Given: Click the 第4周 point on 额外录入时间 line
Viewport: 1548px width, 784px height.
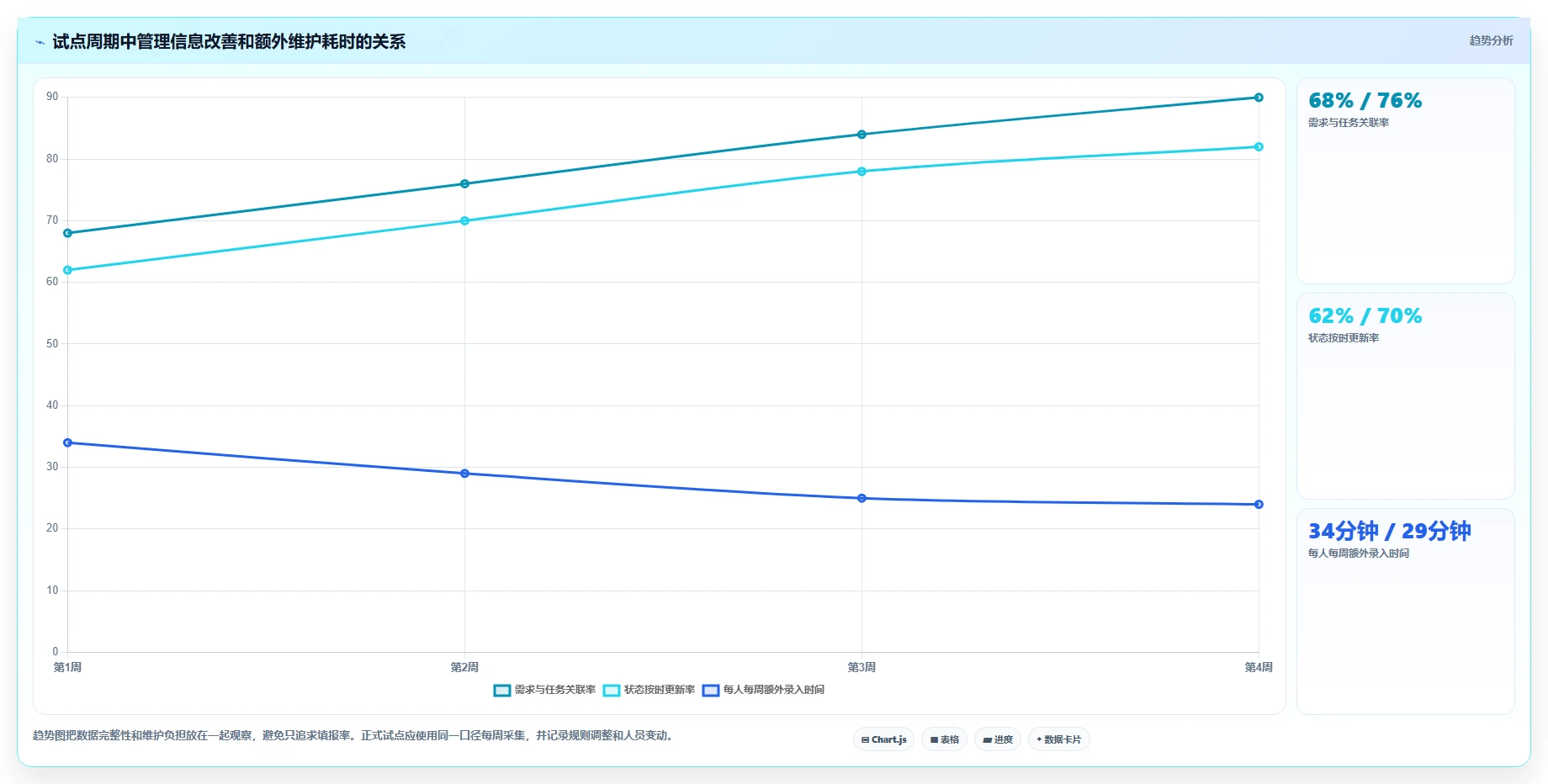Looking at the screenshot, I should [1259, 505].
